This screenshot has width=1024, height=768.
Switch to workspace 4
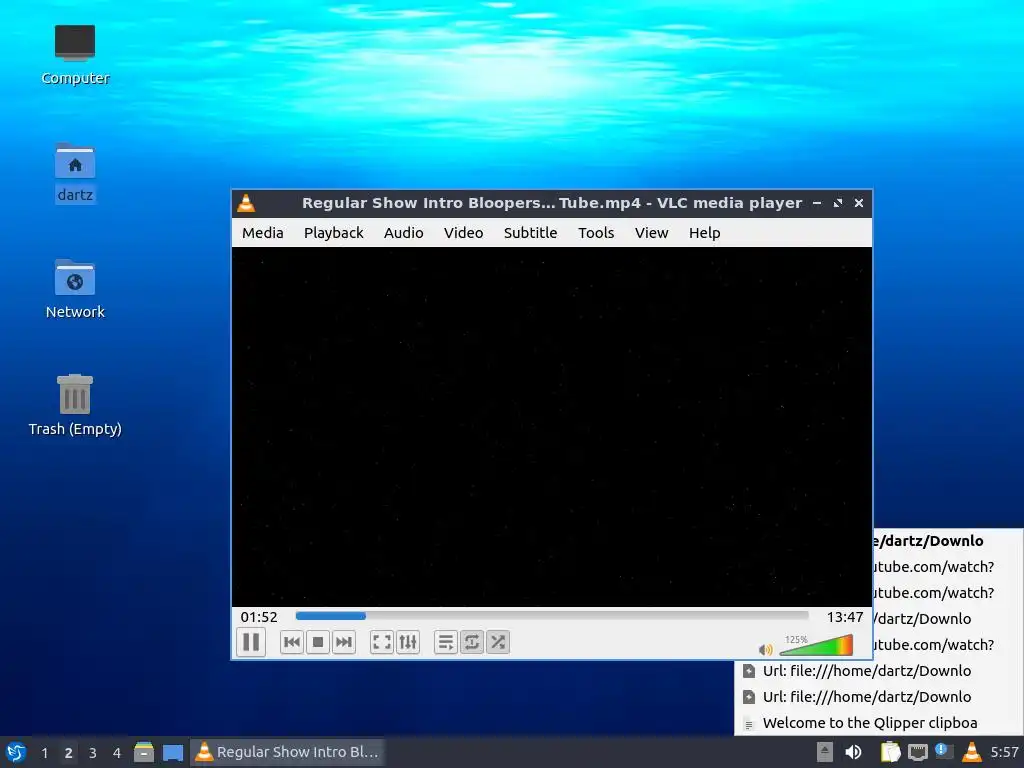[117, 752]
